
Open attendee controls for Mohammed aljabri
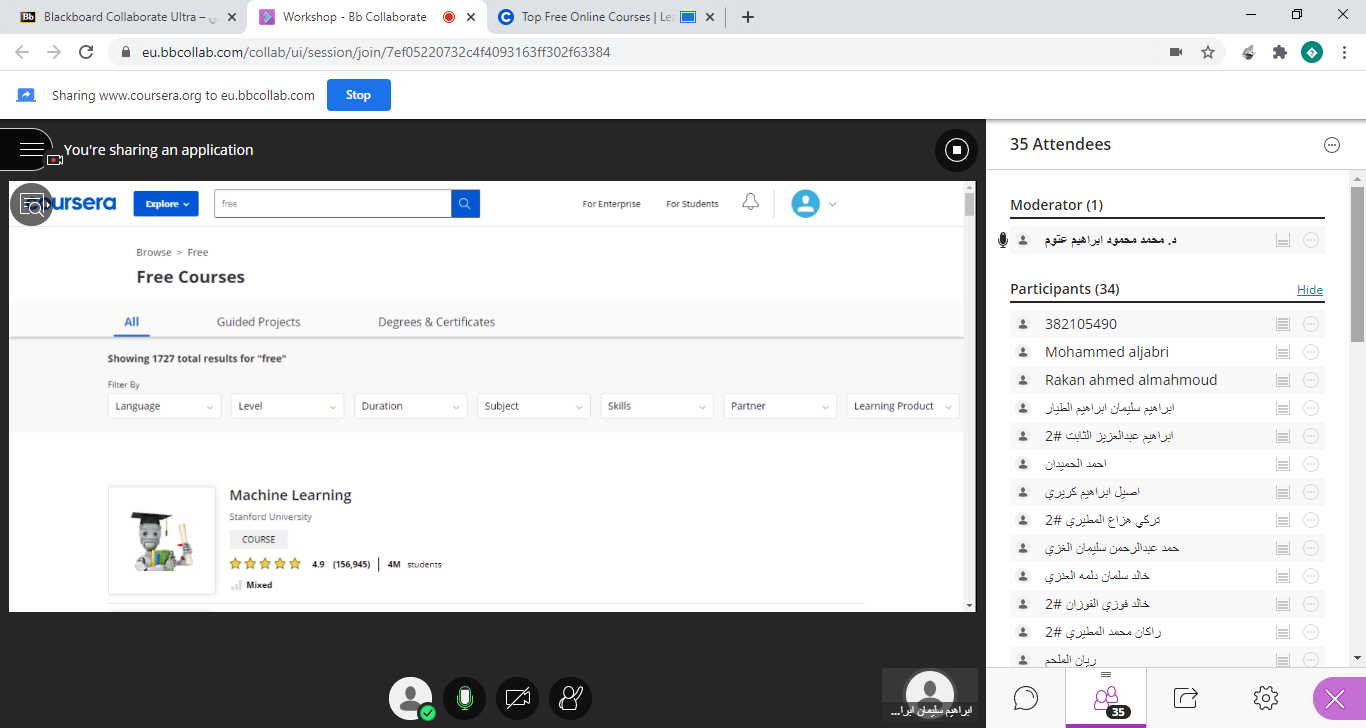[x=1311, y=352]
